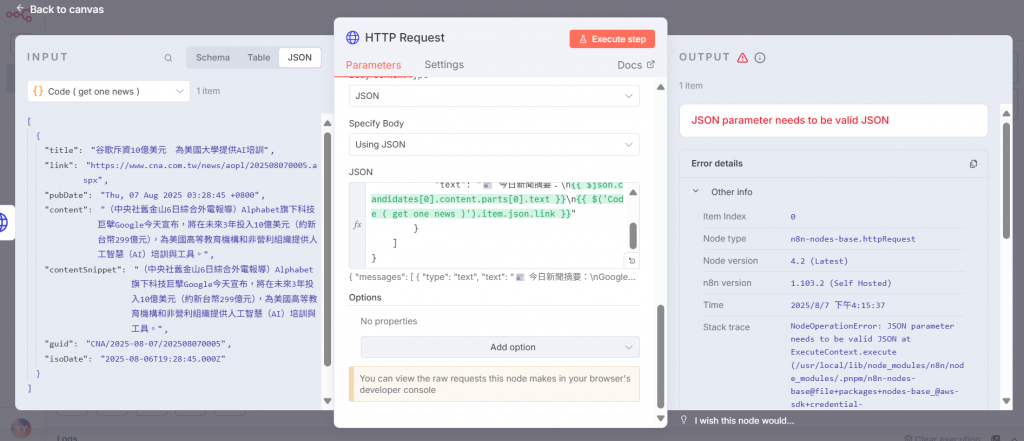
Task: Click the output error warning triangle icon
Action: click(x=742, y=57)
